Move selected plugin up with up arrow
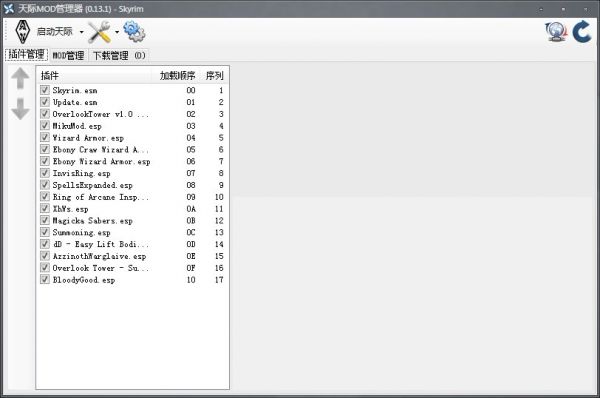Screen dimensions: 600x398 click(x=20, y=78)
